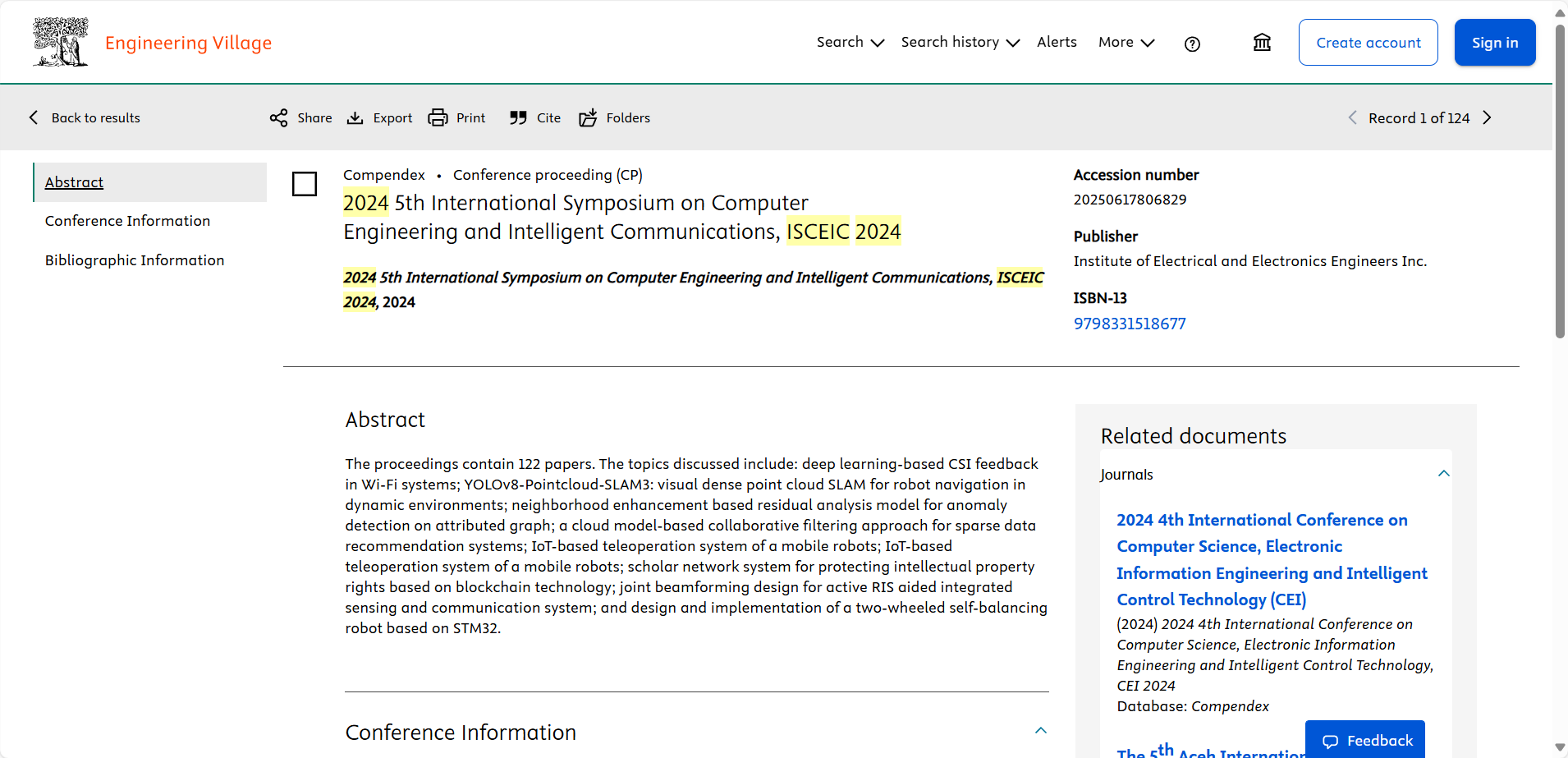This screenshot has height=758, width=1568.
Task: Click the Sign in button
Action: click(x=1495, y=43)
